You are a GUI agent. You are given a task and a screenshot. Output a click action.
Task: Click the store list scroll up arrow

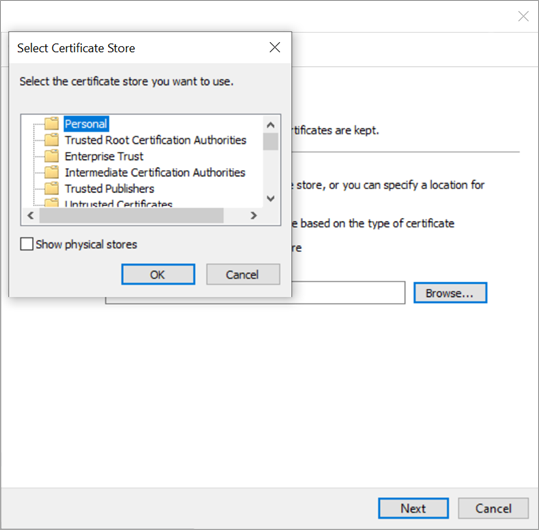271,125
